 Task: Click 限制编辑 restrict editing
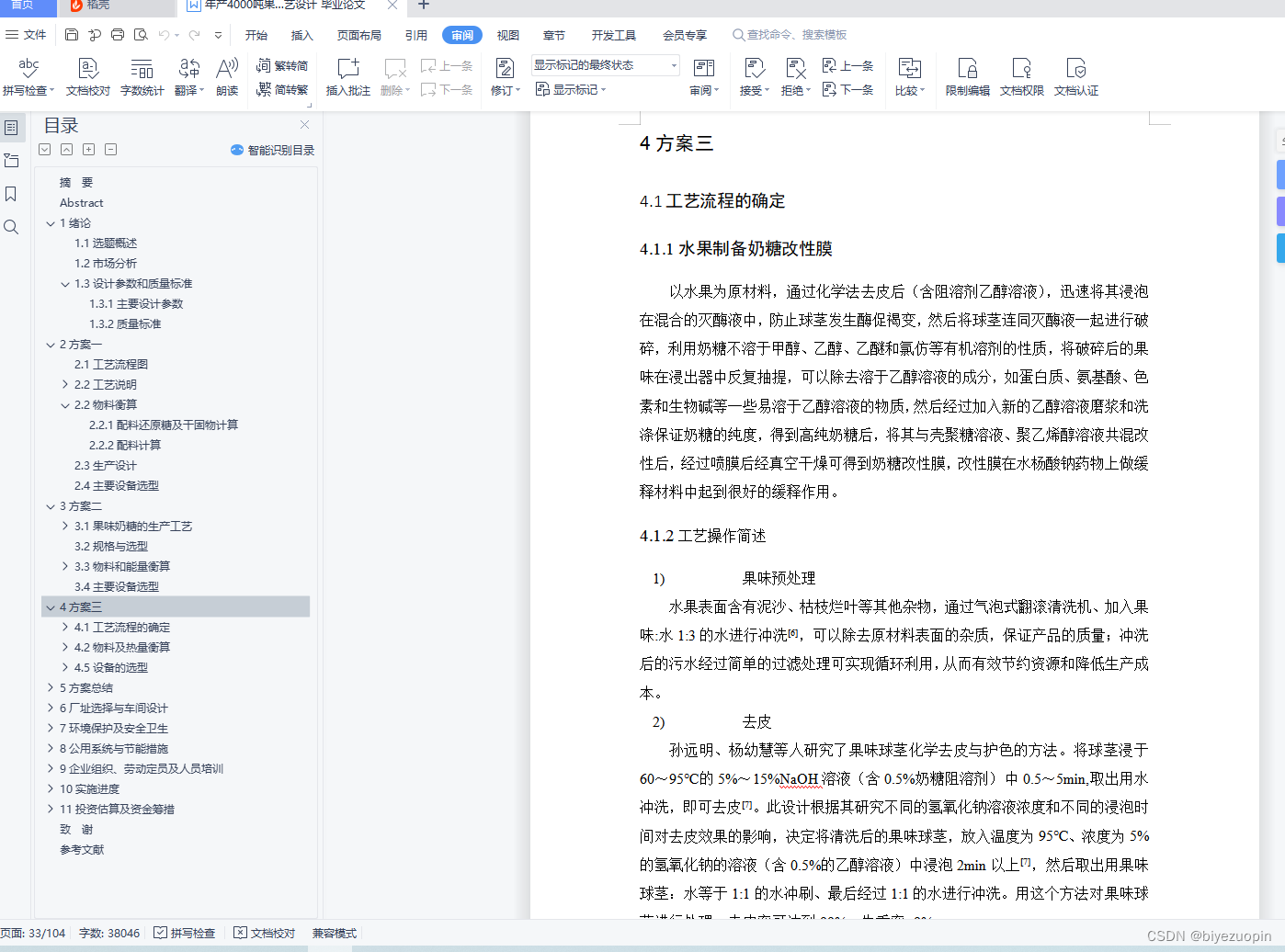(967, 77)
